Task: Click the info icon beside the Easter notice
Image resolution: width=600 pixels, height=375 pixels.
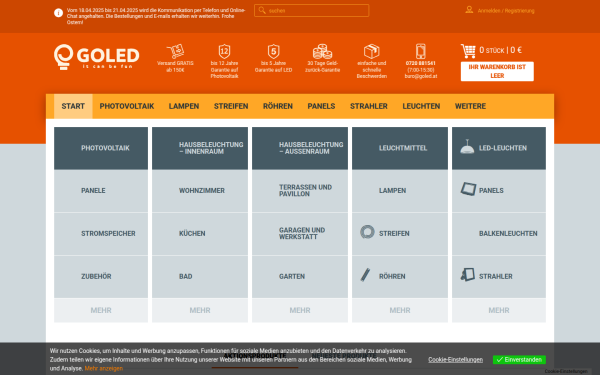Action: (59, 13)
